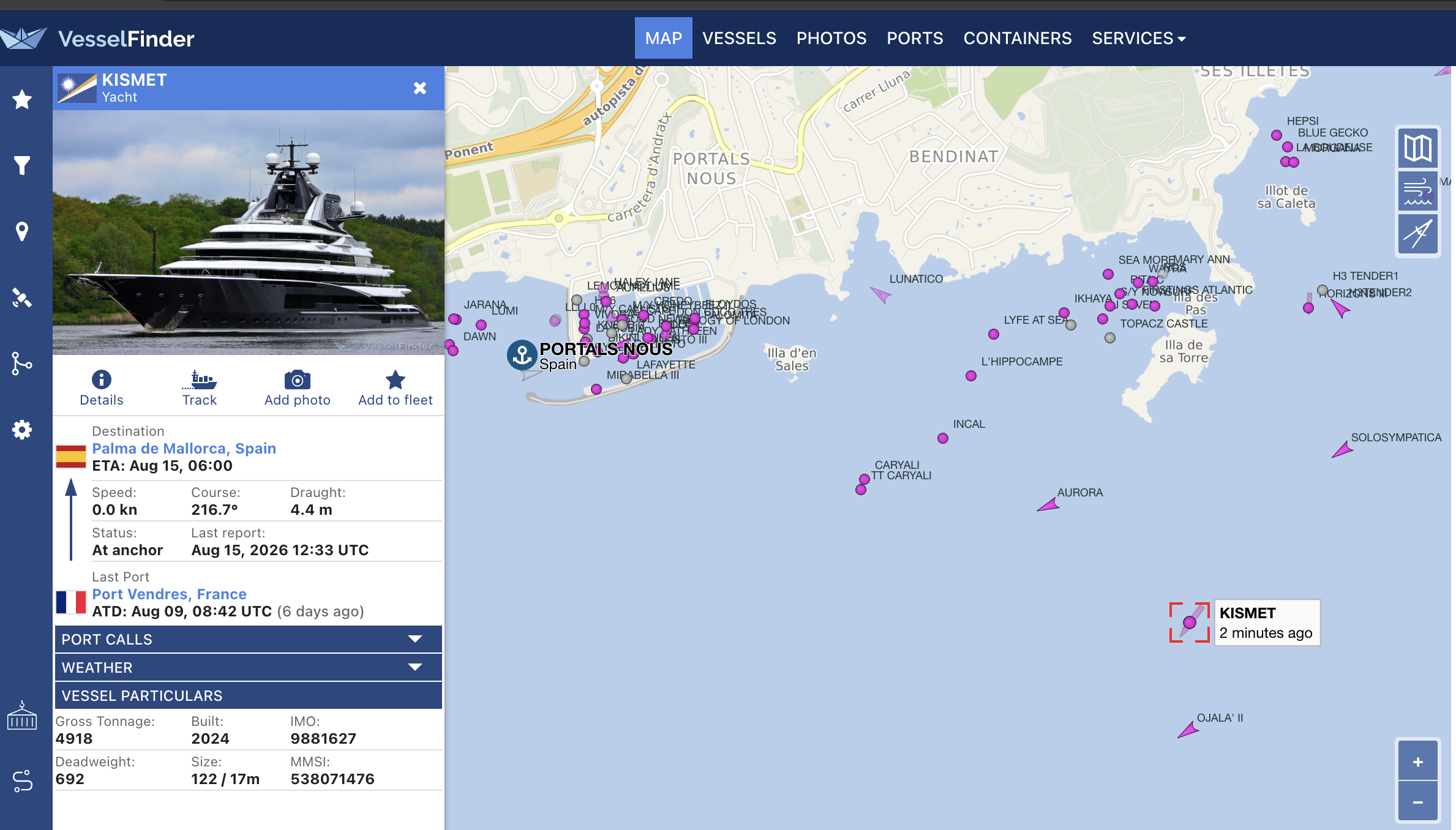This screenshot has width=1456, height=830.
Task: Open Palma de Mallorca, Spain destination link
Action: 184,448
